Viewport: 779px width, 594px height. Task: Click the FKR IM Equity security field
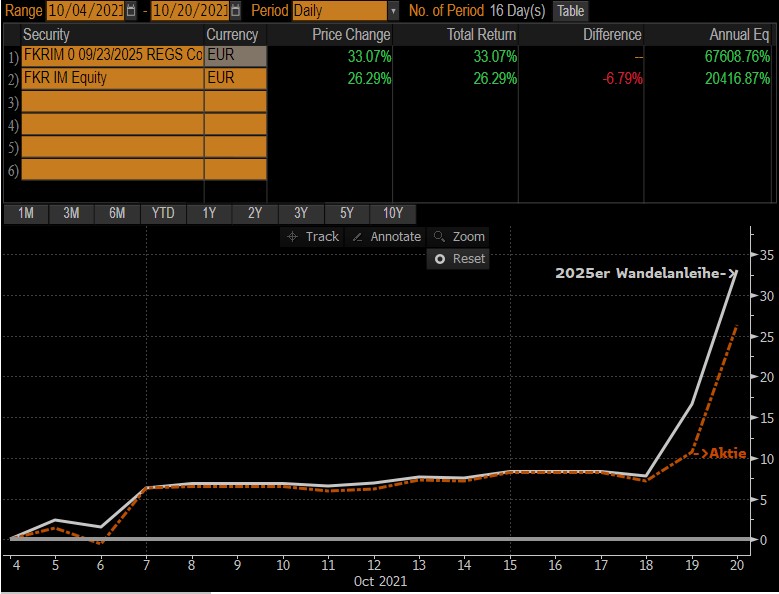[x=112, y=78]
